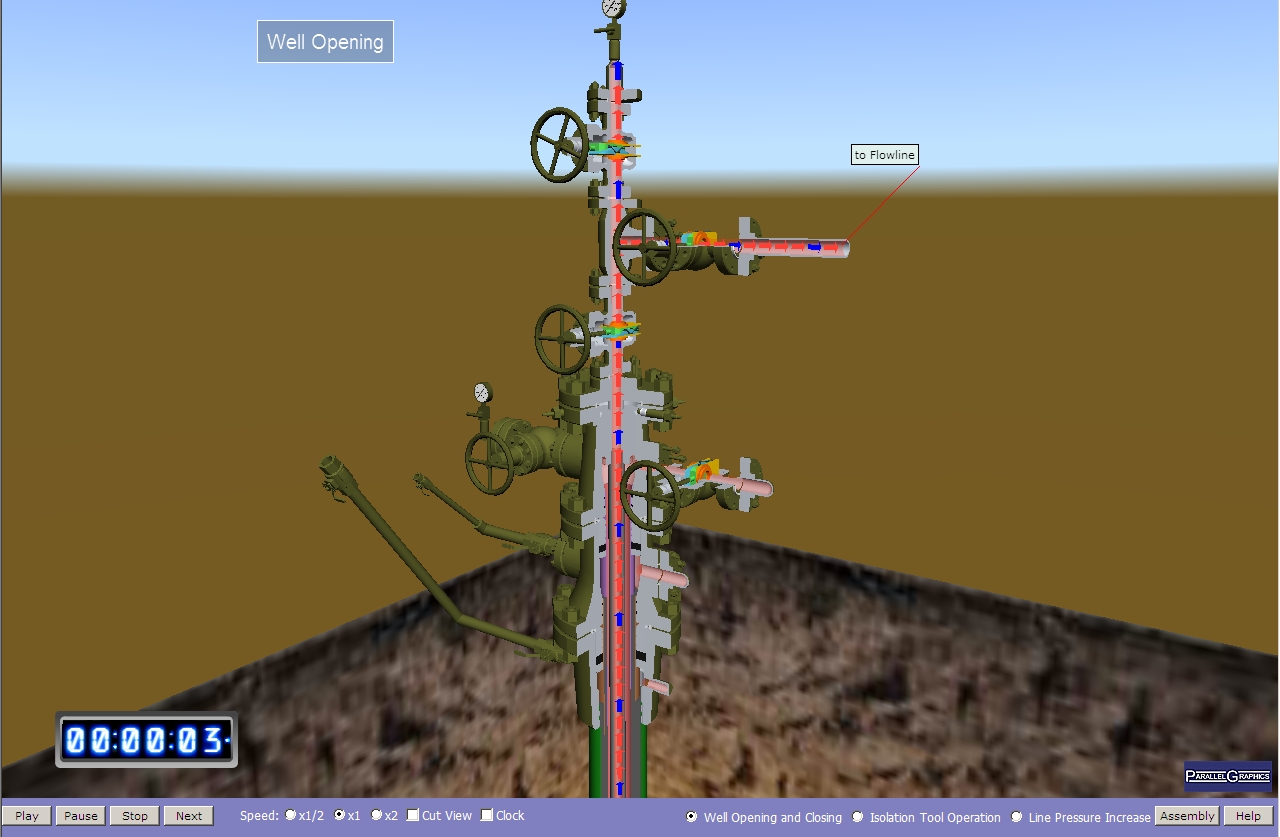The width and height of the screenshot is (1280, 837).
Task: Click the digital clock display
Action: click(147, 741)
